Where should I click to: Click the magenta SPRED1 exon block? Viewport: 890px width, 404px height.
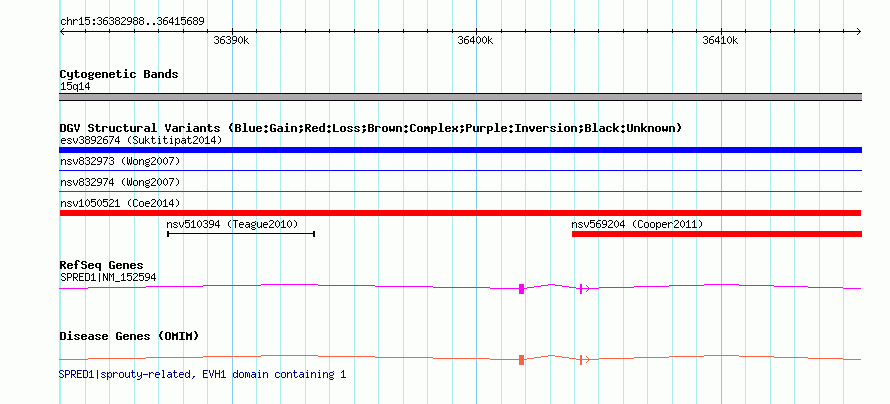click(x=522, y=289)
